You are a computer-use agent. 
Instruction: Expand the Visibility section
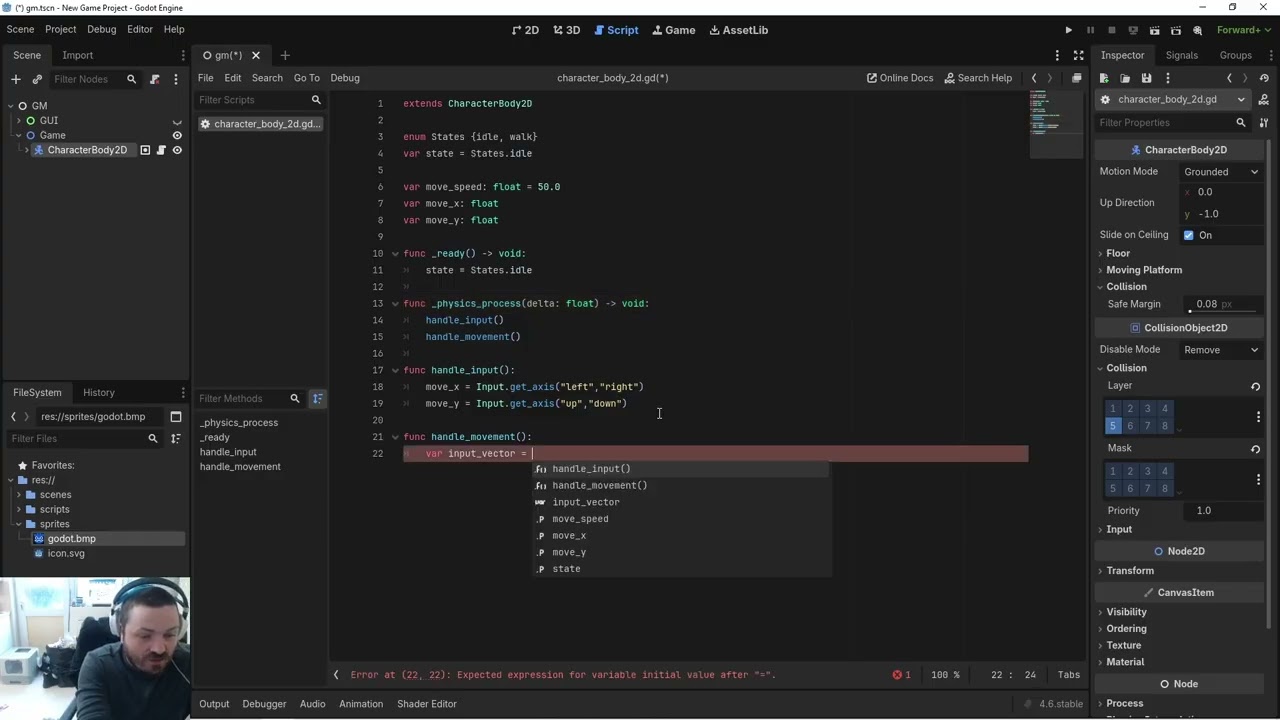(1126, 612)
